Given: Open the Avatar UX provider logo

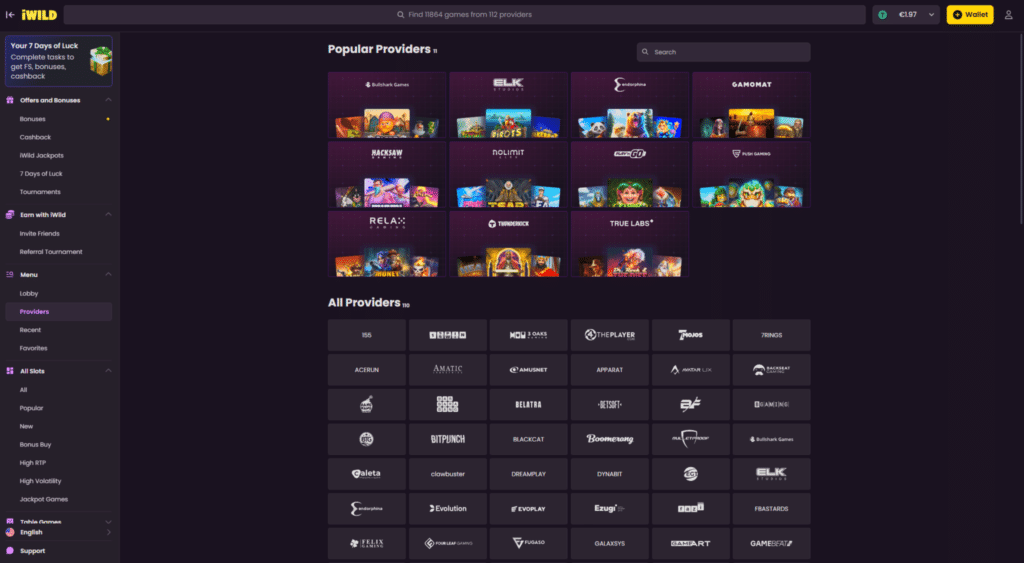Looking at the screenshot, I should click(690, 370).
